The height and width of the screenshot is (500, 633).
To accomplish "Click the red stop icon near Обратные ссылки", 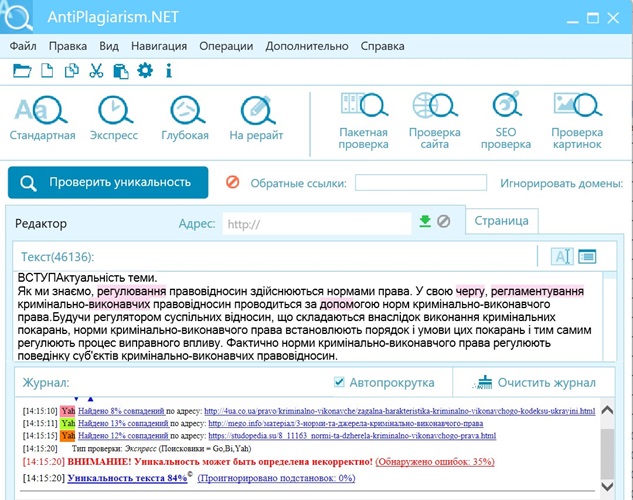I will pyautogui.click(x=233, y=182).
